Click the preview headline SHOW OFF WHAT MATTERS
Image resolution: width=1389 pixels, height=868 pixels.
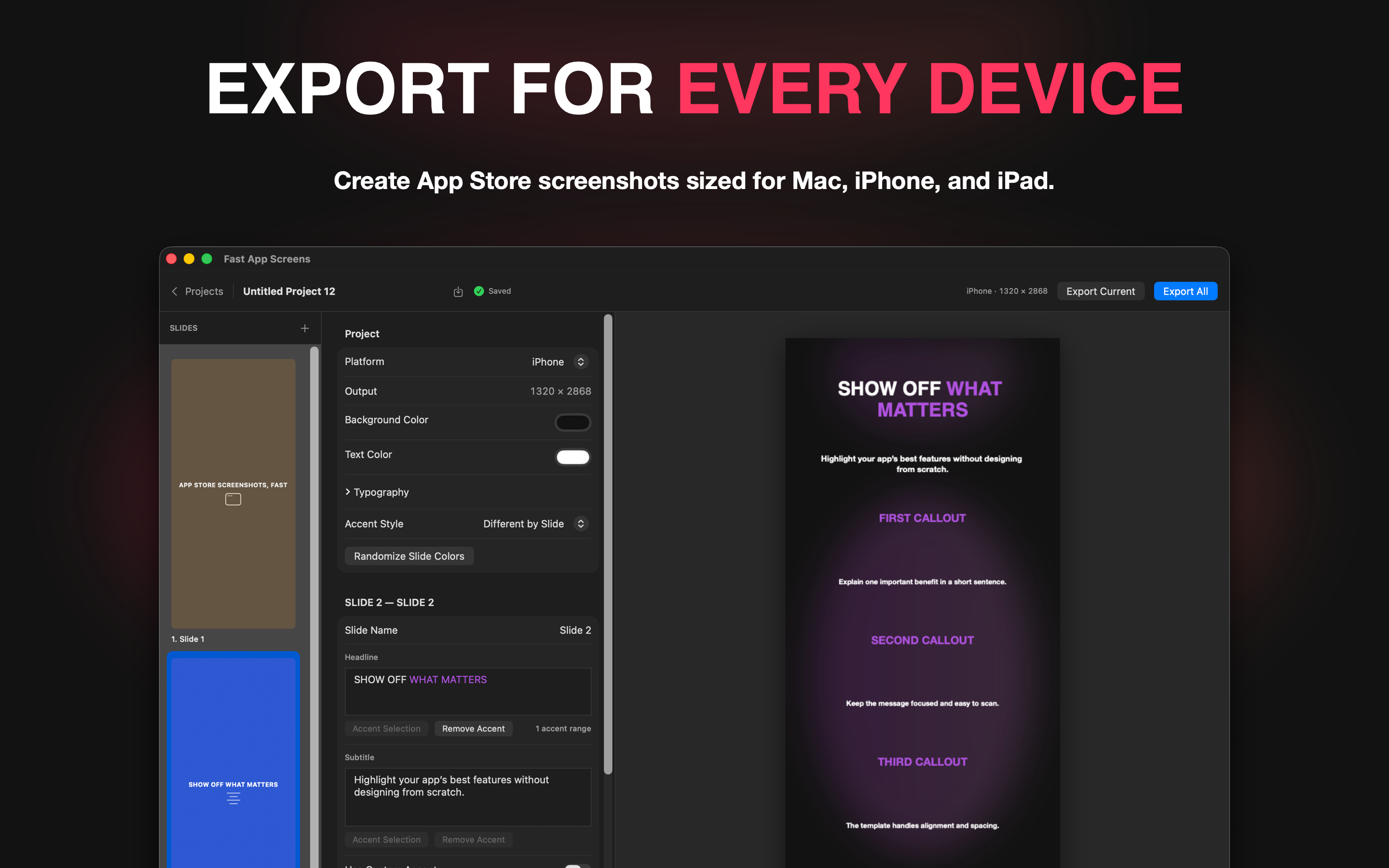click(x=920, y=399)
